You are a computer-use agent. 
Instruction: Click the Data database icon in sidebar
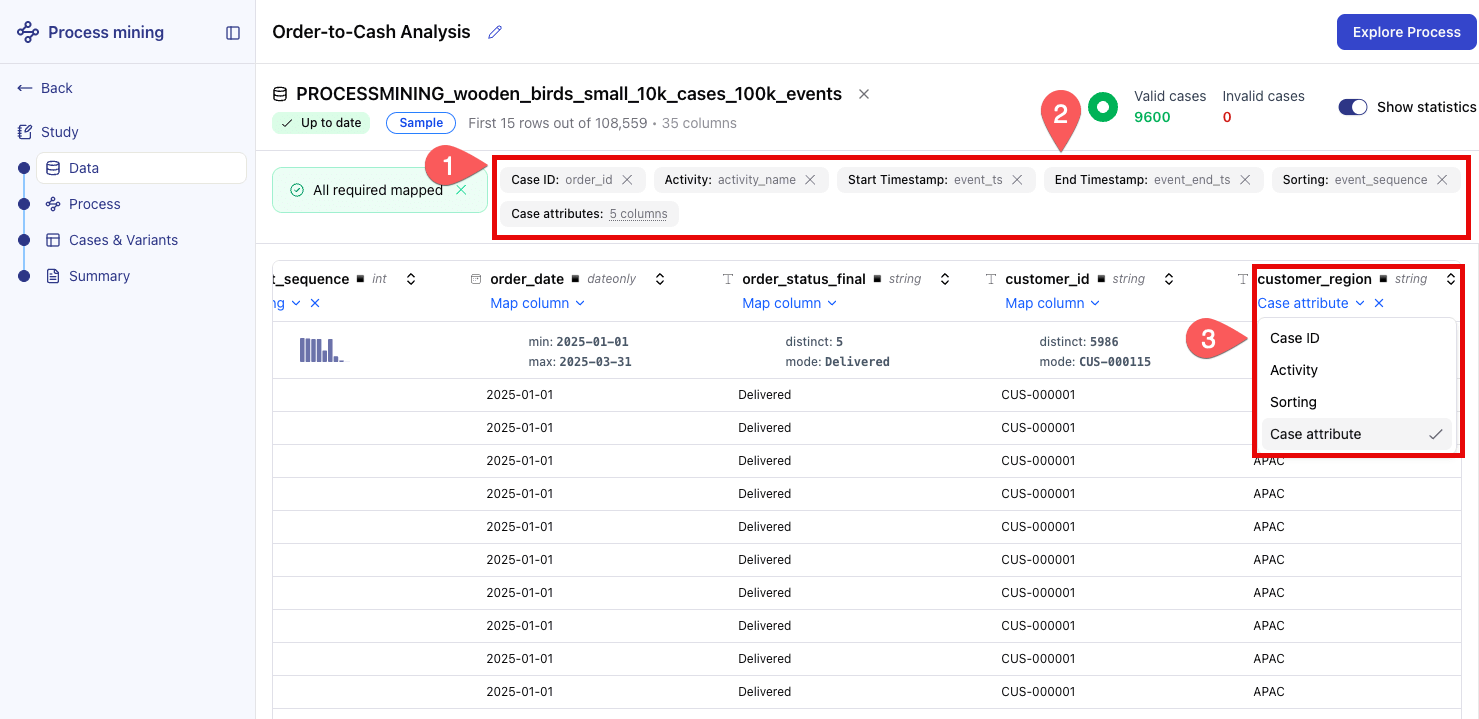[x=53, y=168]
